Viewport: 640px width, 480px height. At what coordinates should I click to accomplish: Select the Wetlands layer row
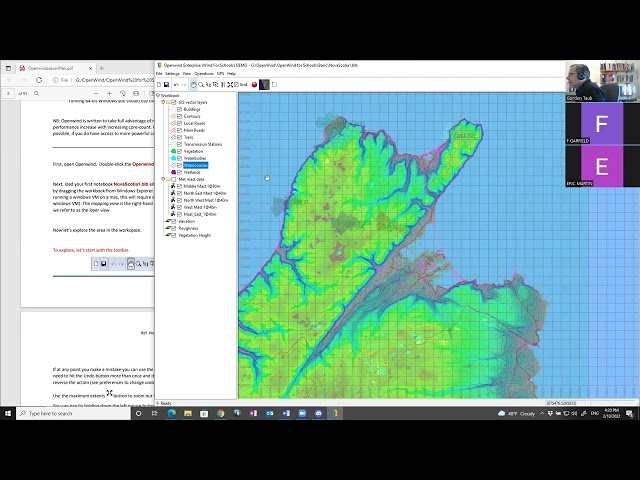pos(192,172)
